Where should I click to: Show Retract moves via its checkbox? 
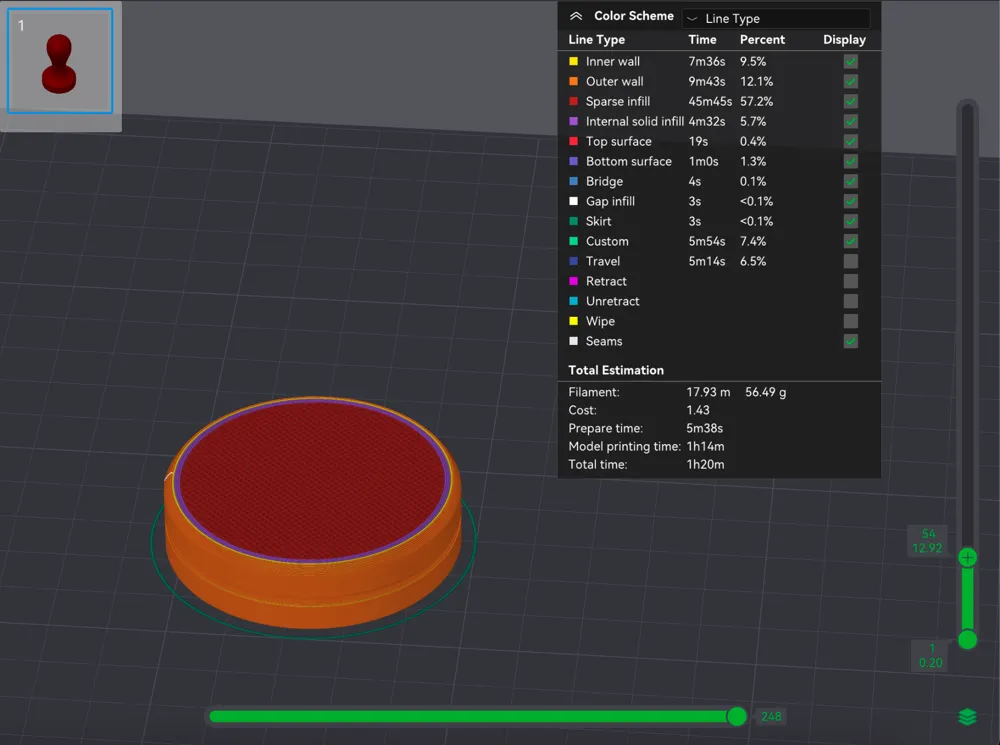[850, 281]
